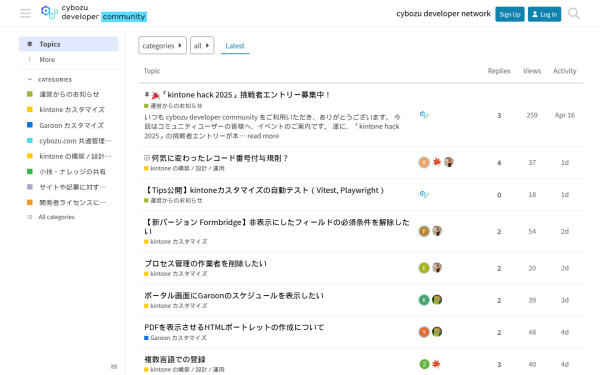This screenshot has width=600, height=375.
Task: Open the kintone hack 2025 topic
Action: [245, 95]
